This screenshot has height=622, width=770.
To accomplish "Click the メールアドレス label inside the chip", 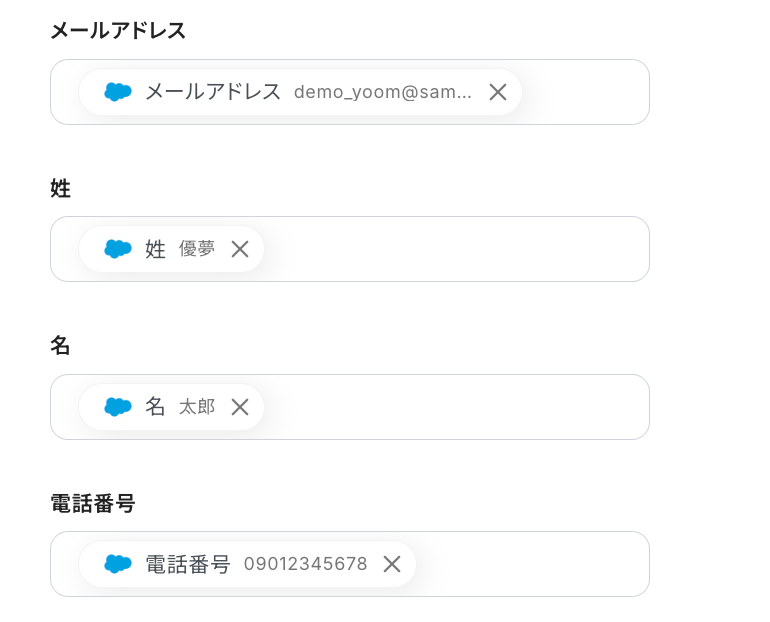I will pyautogui.click(x=213, y=92).
